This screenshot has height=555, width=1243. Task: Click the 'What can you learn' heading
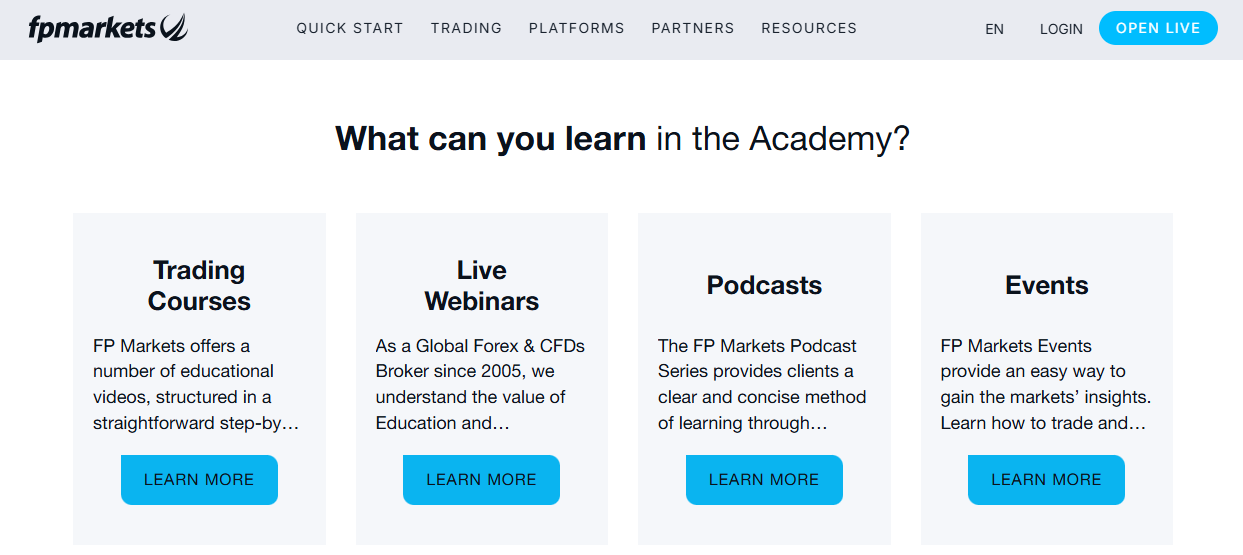(622, 138)
